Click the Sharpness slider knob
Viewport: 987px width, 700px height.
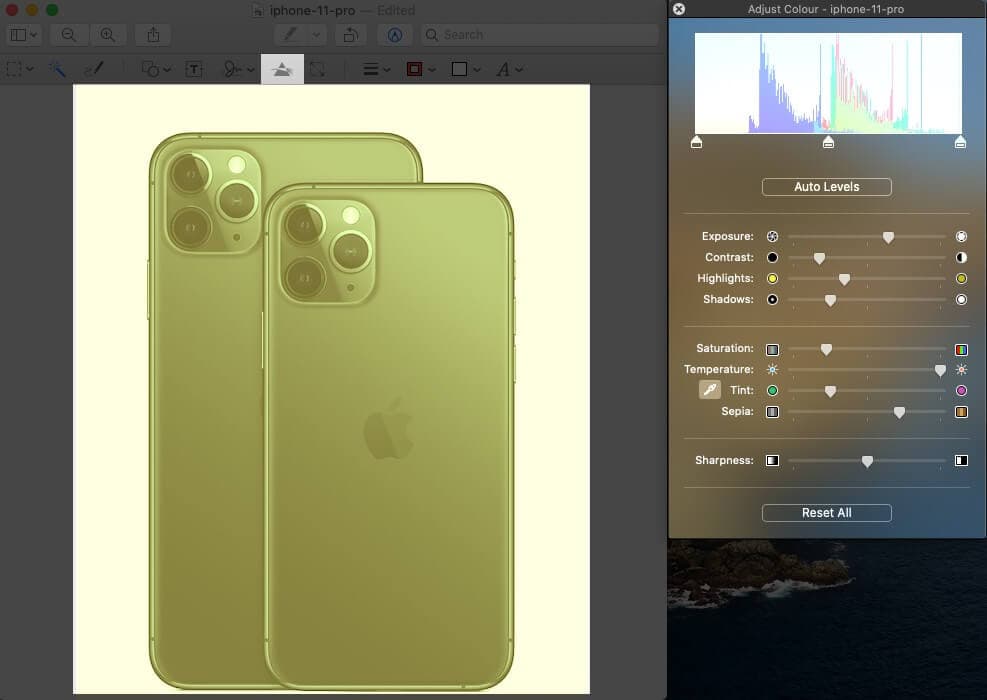pyautogui.click(x=867, y=461)
